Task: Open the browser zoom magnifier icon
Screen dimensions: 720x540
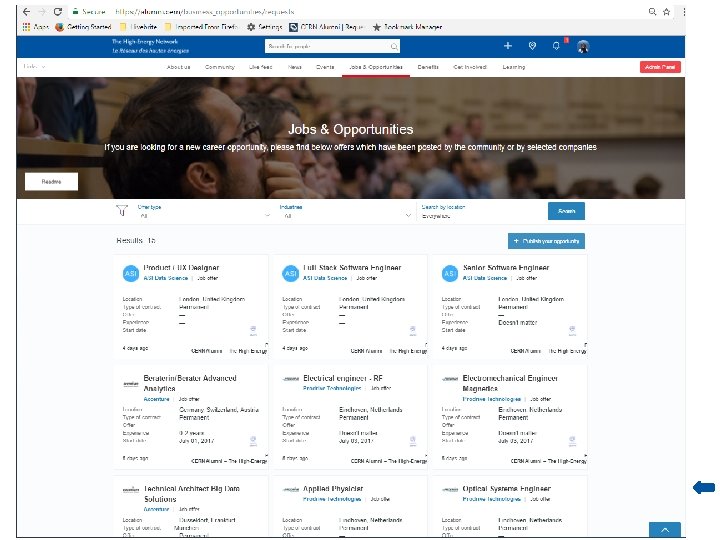Action: (x=652, y=11)
